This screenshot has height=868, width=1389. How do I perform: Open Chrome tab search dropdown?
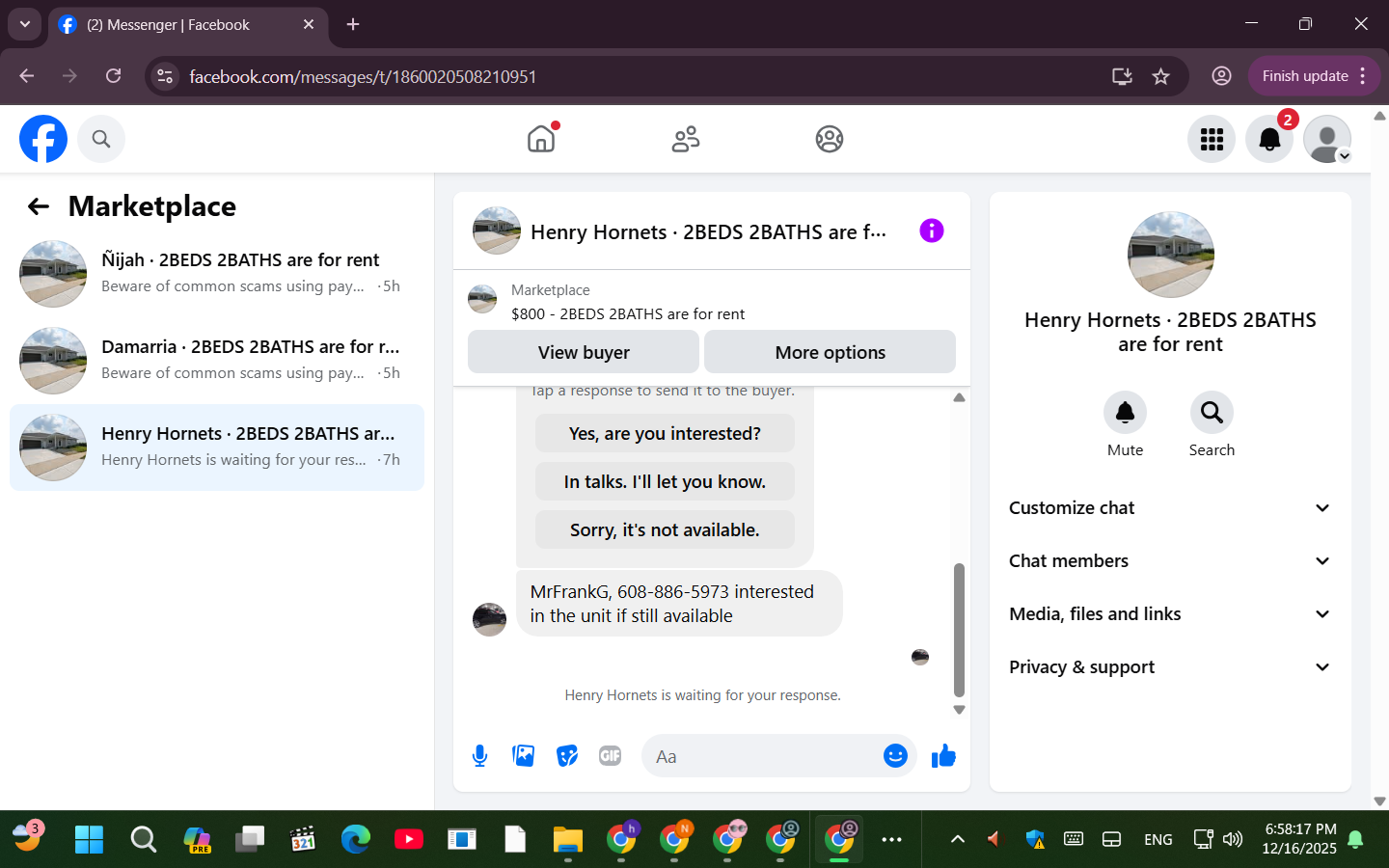point(25,25)
